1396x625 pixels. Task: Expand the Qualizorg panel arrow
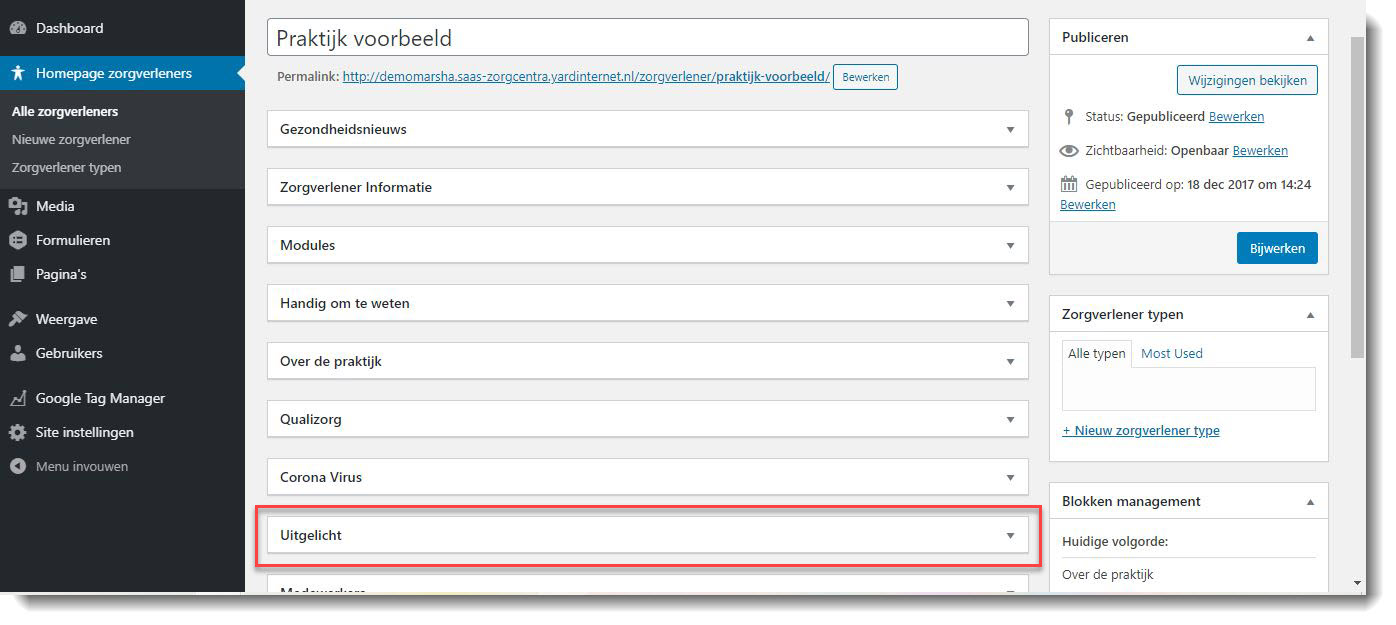1010,420
